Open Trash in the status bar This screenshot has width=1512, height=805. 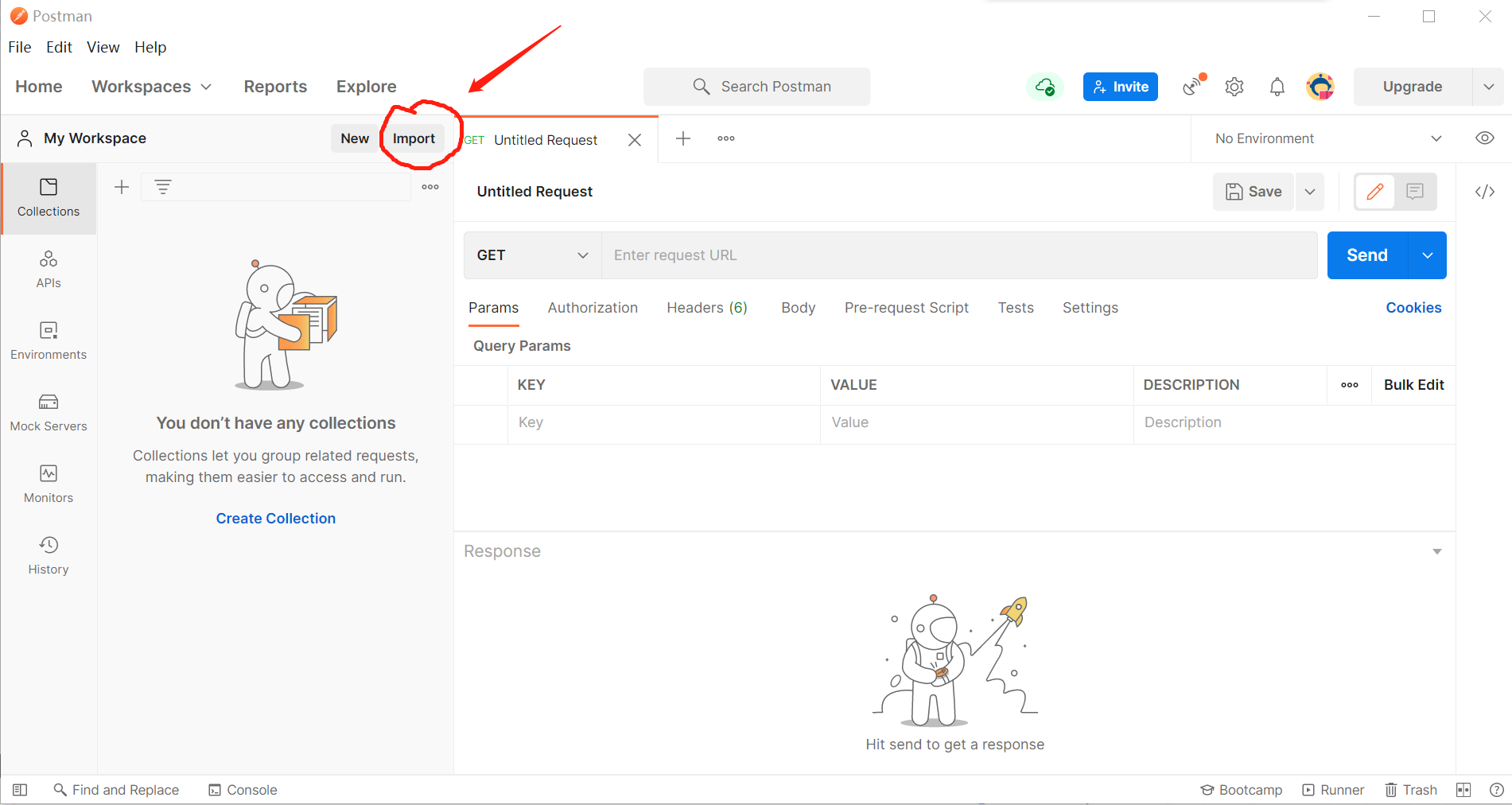(1411, 790)
